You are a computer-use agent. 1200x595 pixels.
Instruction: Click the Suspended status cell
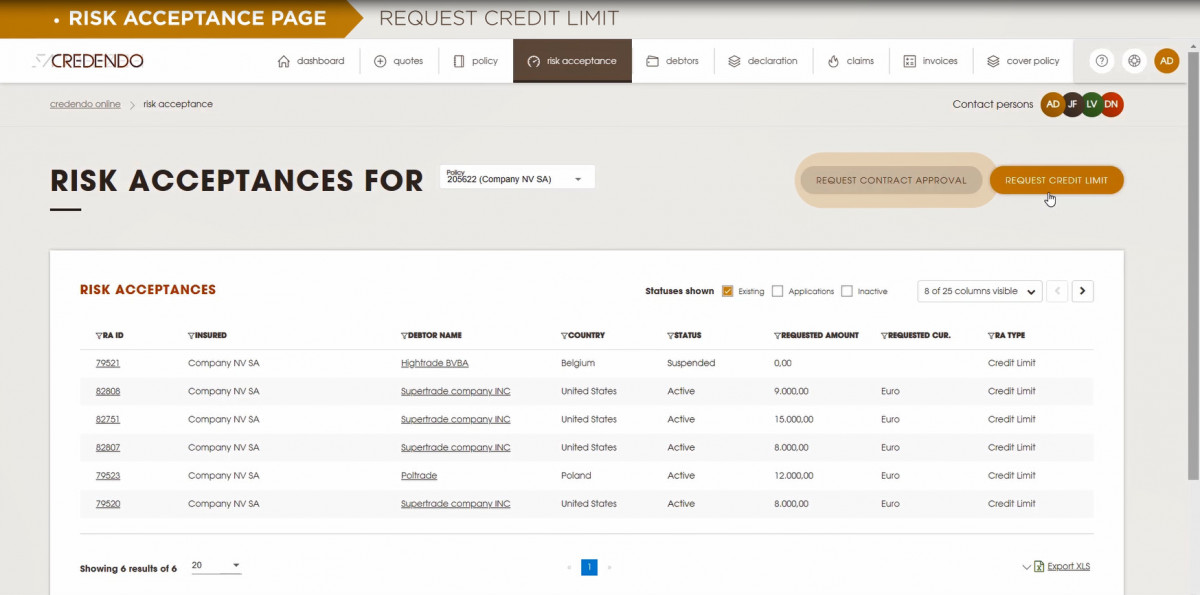tap(691, 364)
